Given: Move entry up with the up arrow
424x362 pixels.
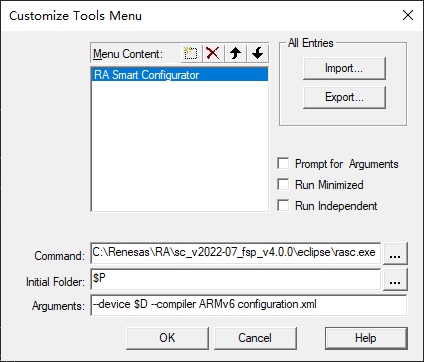Looking at the screenshot, I should point(235,53).
